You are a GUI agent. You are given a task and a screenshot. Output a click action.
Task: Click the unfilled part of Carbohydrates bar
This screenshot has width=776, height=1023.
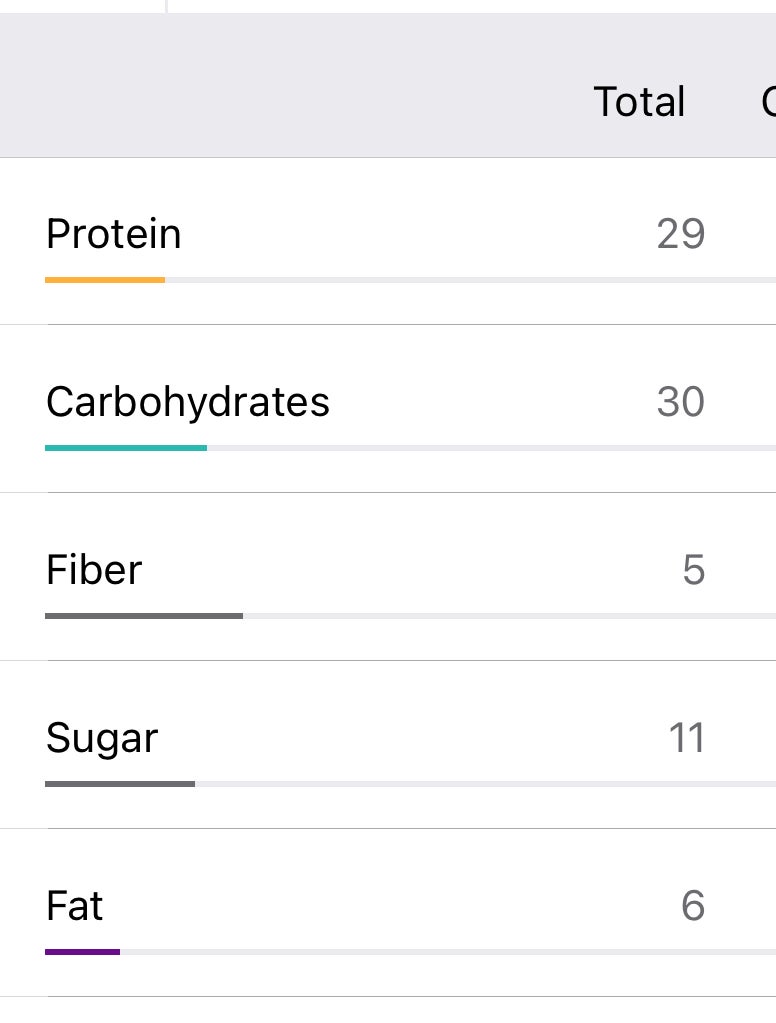[x=491, y=448]
